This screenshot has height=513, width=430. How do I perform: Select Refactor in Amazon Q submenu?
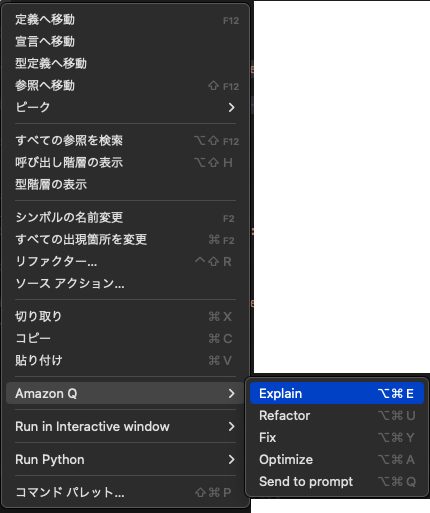(x=337, y=416)
